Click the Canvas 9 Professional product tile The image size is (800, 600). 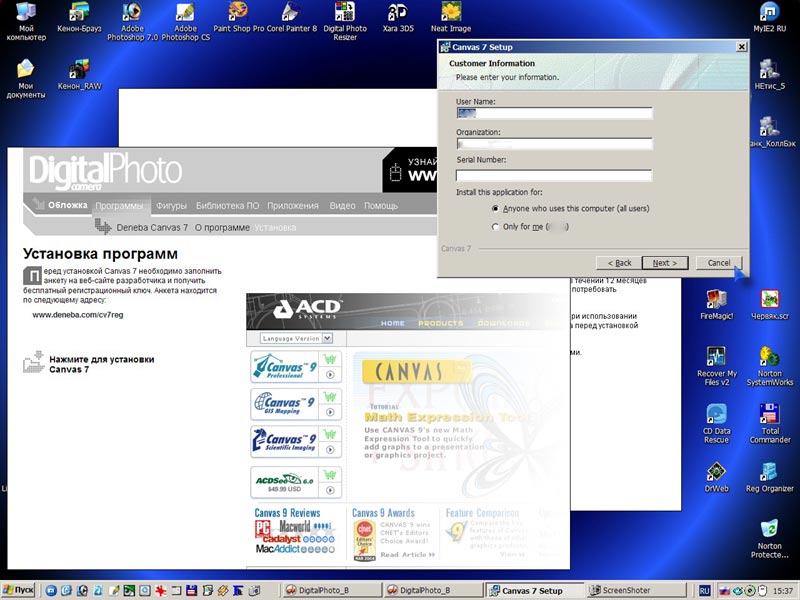296,367
